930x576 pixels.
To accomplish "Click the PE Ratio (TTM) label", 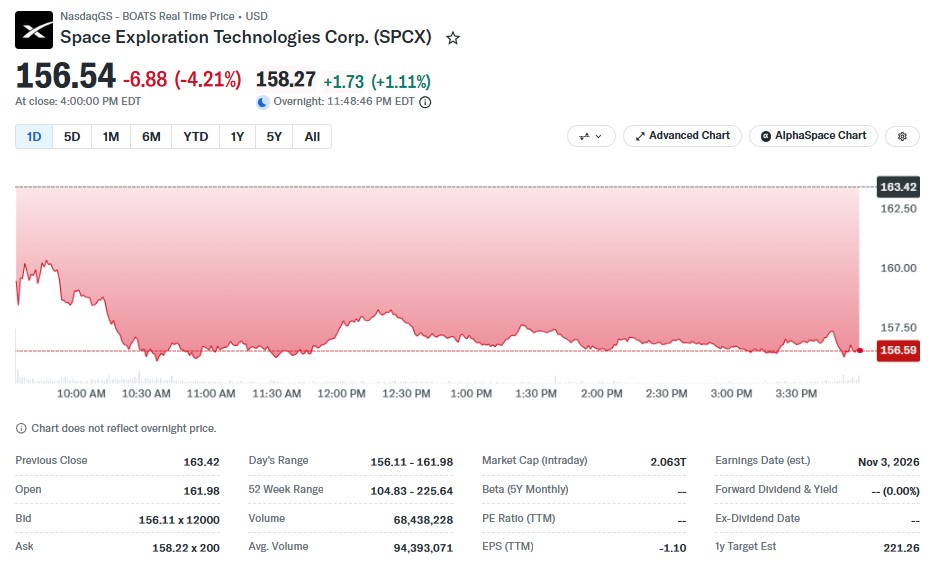I will (518, 518).
